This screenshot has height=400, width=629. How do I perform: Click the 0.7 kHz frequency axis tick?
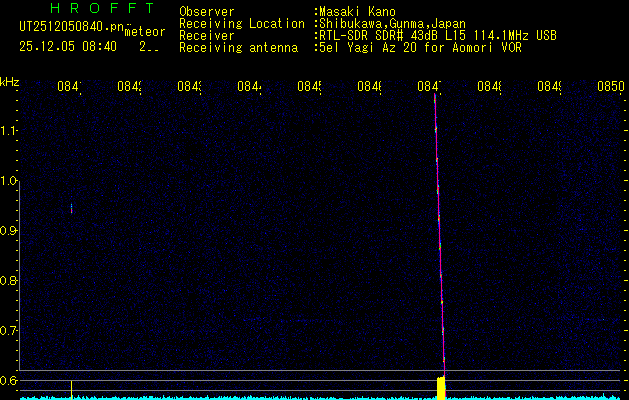pyautogui.click(x=10, y=331)
